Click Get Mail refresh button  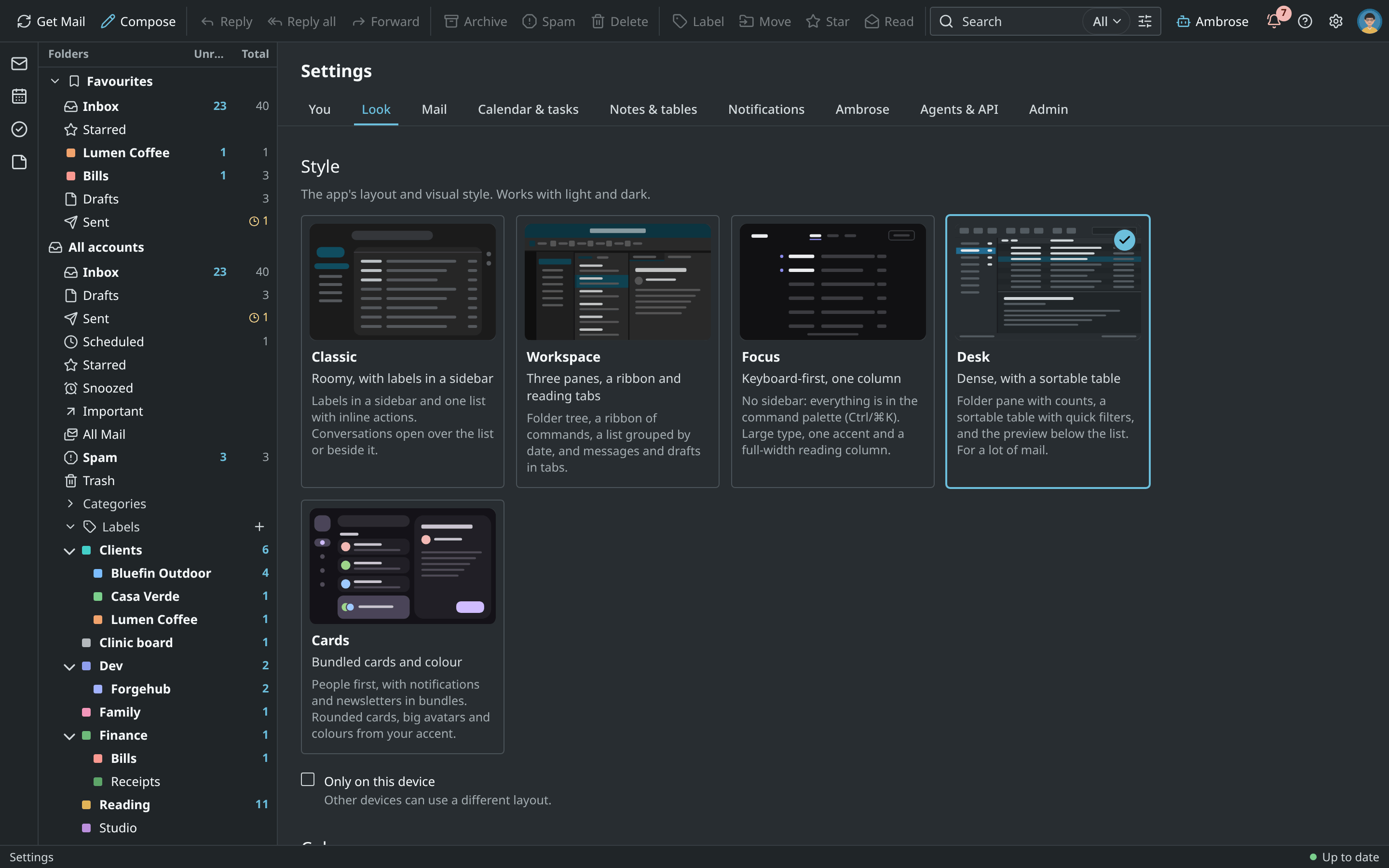[51, 21]
